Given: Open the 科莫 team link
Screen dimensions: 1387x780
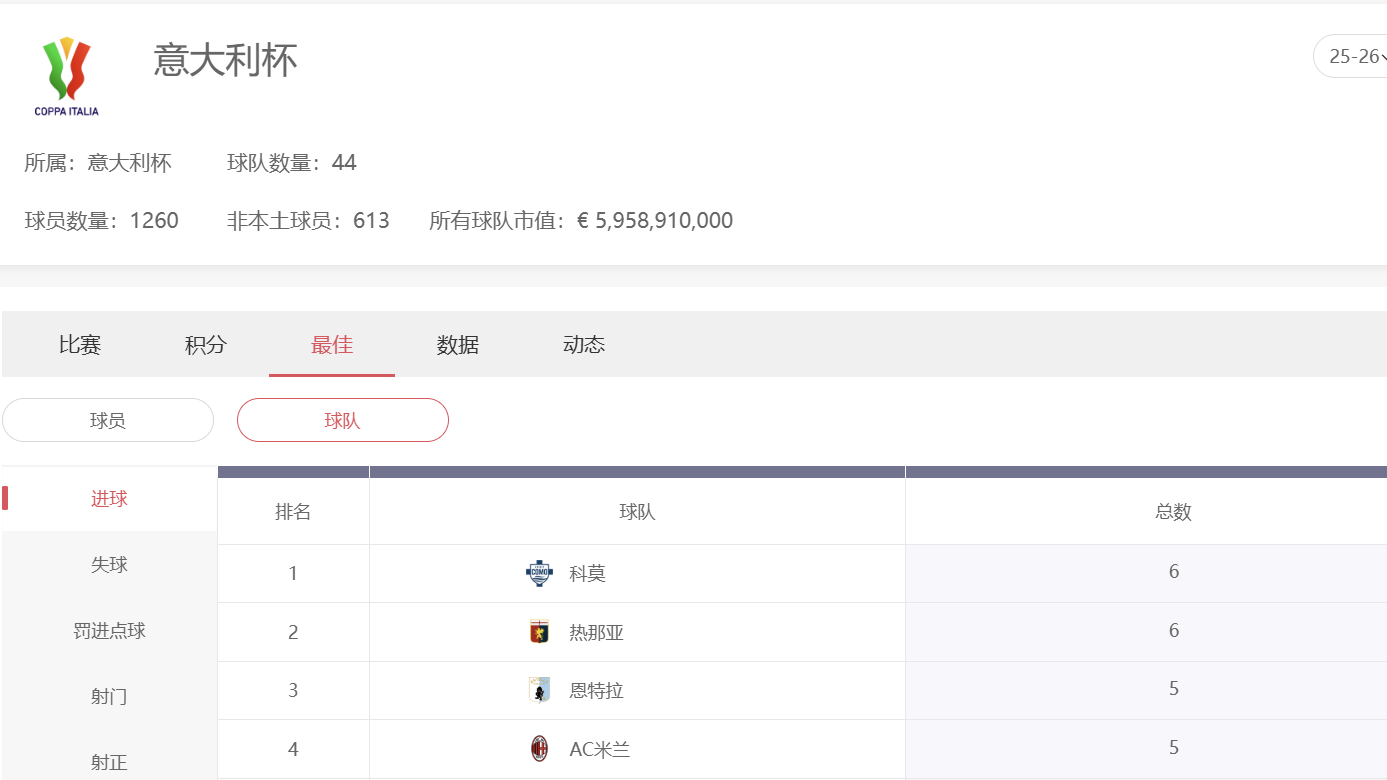Looking at the screenshot, I should (x=588, y=574).
